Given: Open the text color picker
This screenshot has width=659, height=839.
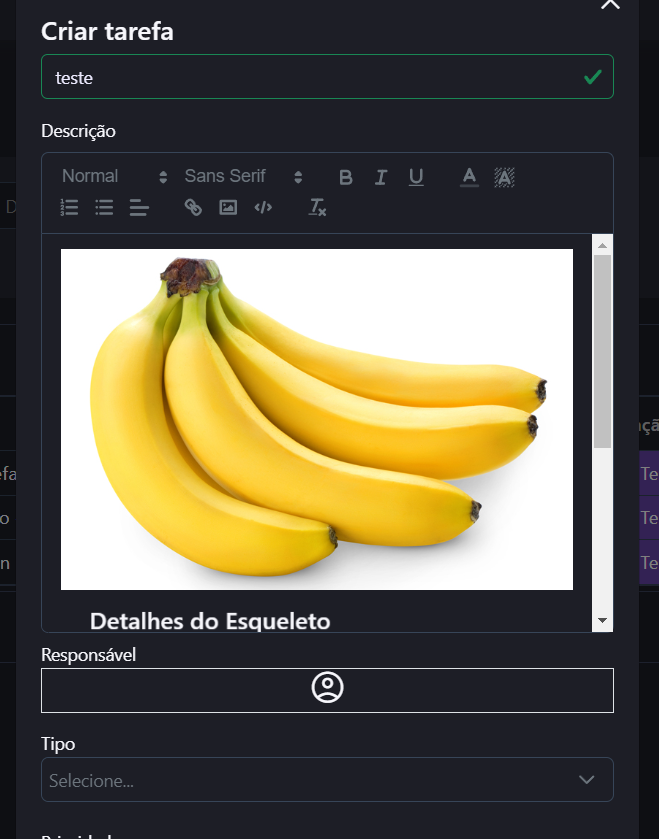Looking at the screenshot, I should 469,177.
